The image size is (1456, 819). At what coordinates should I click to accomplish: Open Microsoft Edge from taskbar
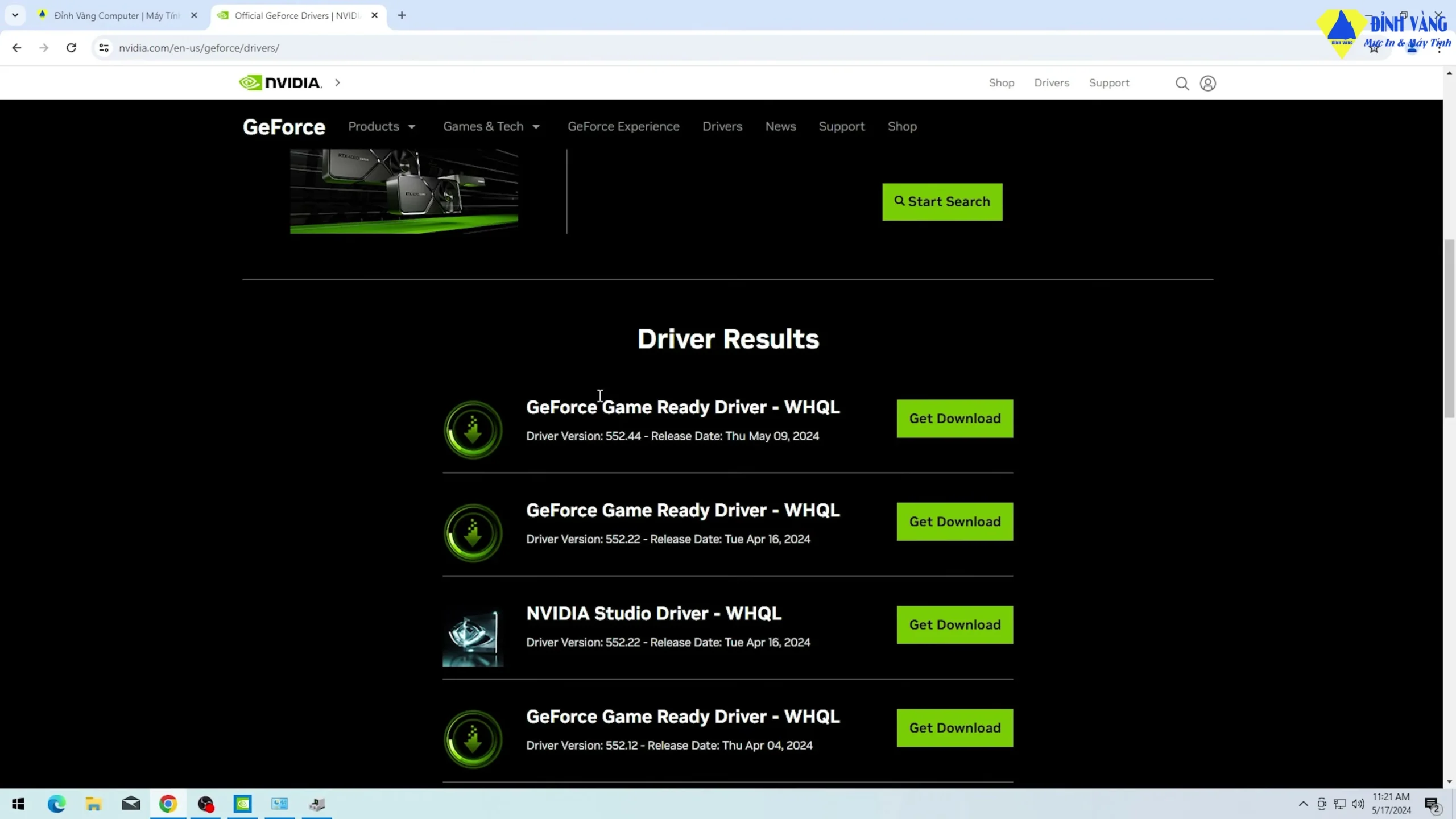[x=56, y=804]
